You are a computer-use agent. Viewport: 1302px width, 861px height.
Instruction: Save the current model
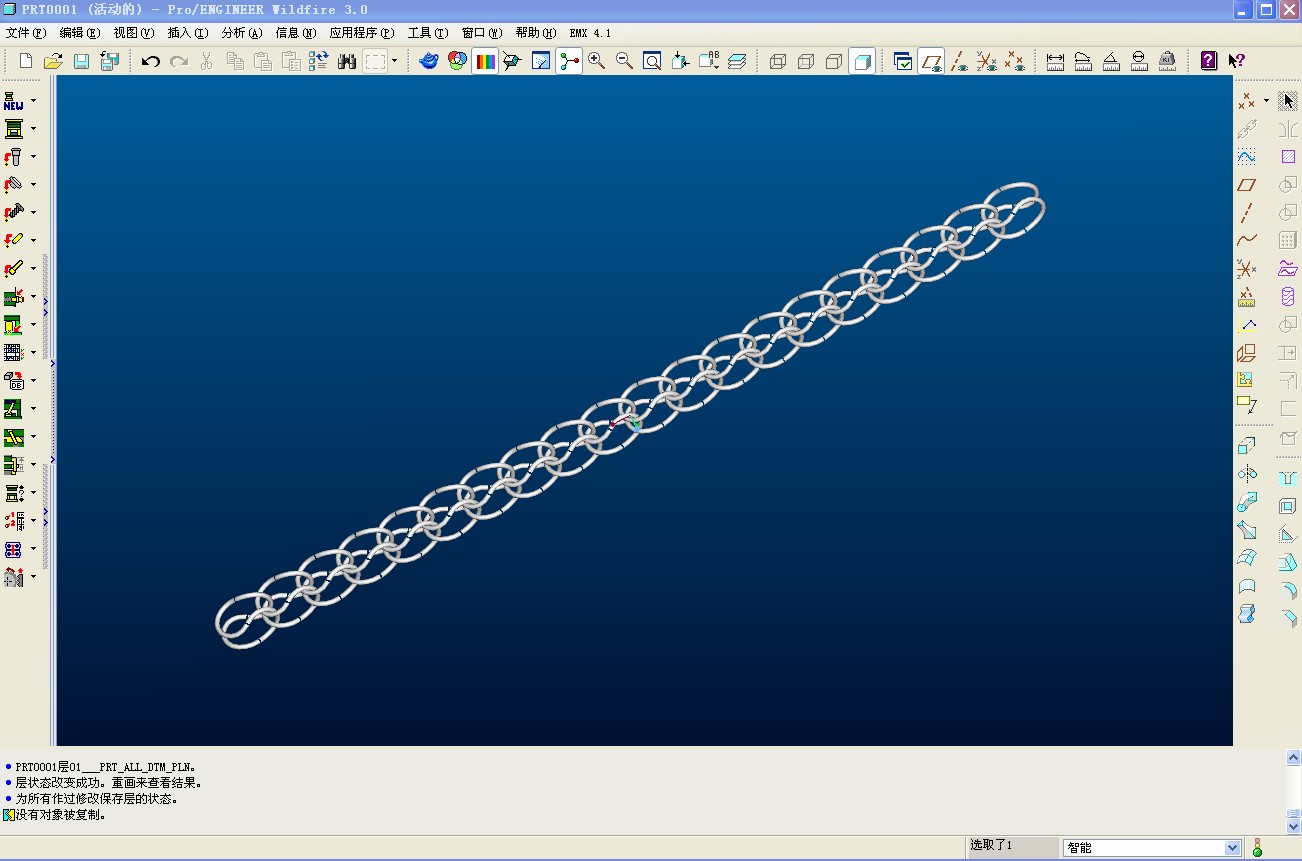tap(82, 61)
